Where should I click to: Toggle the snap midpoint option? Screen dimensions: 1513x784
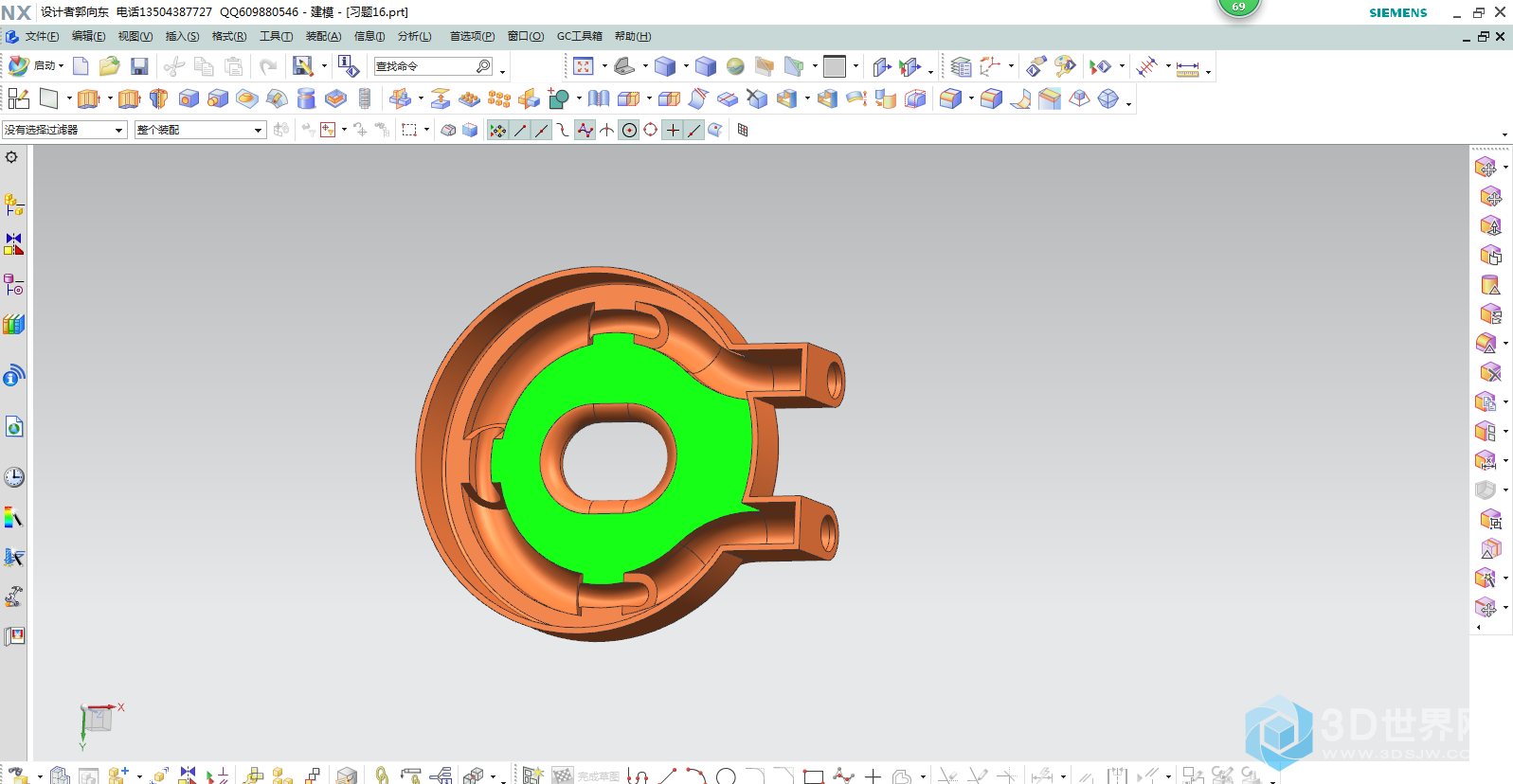coord(541,130)
